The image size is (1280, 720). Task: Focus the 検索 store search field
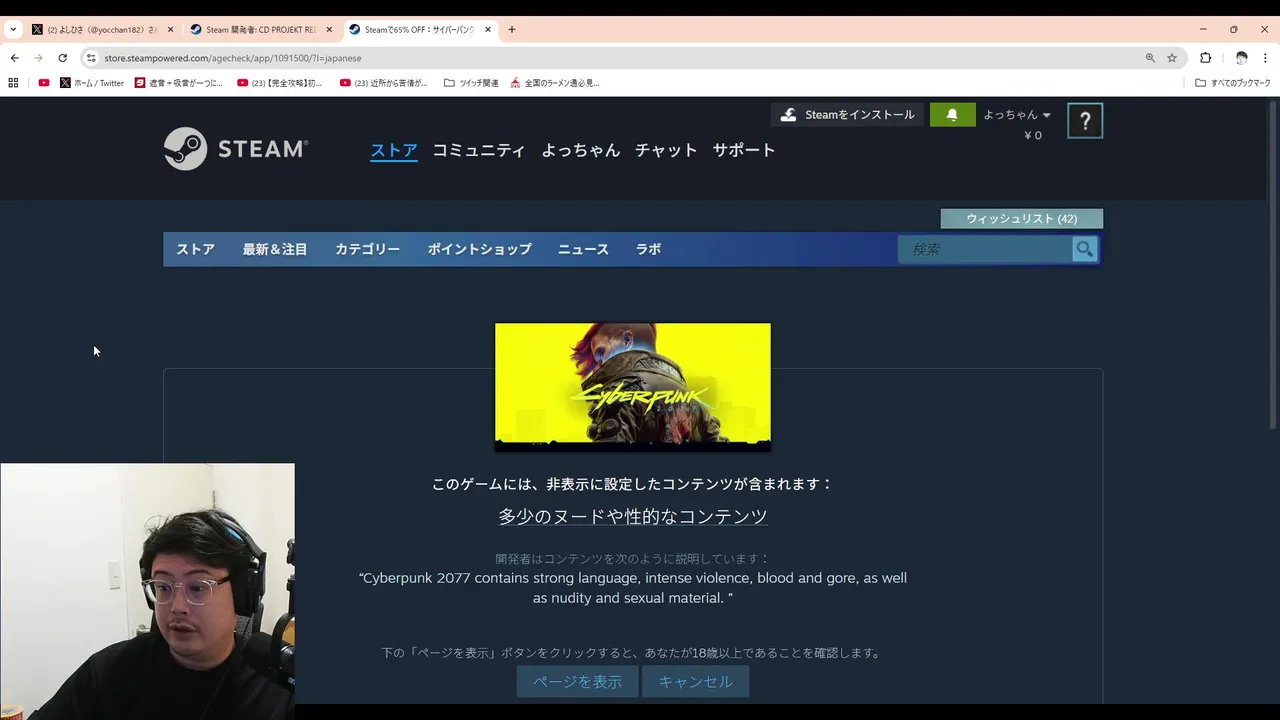coord(986,249)
